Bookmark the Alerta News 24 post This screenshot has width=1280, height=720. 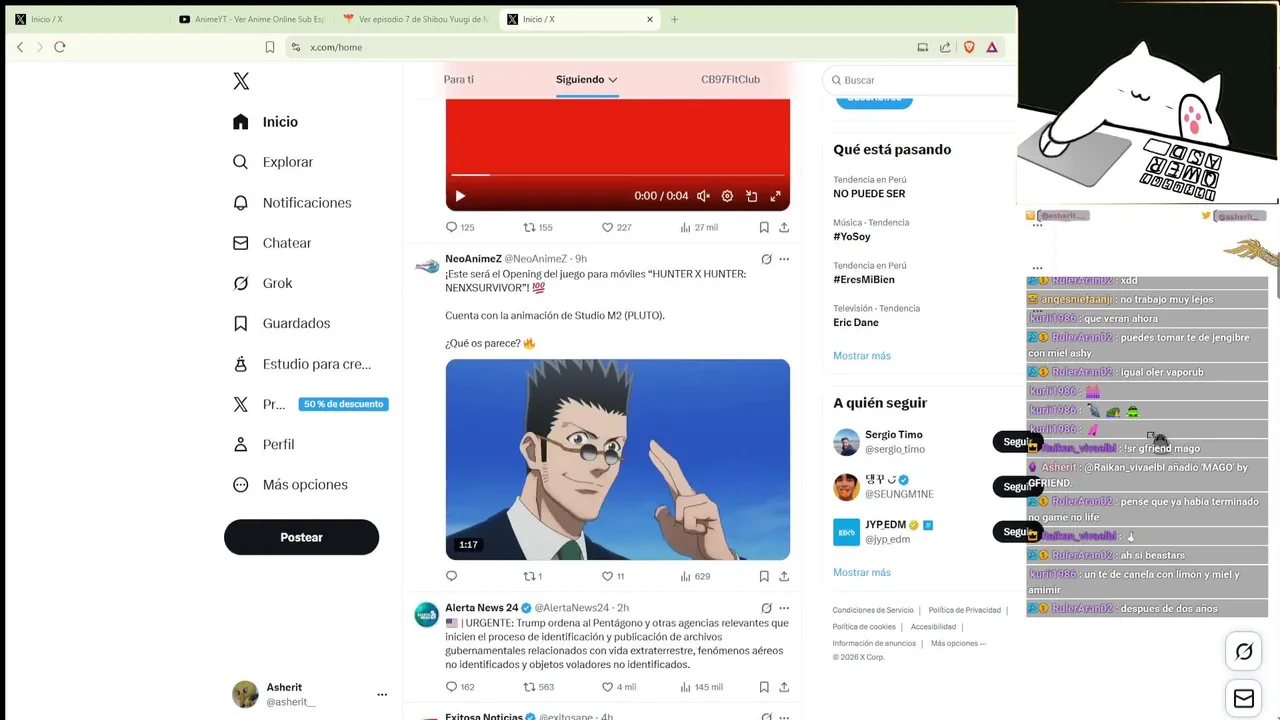[764, 687]
